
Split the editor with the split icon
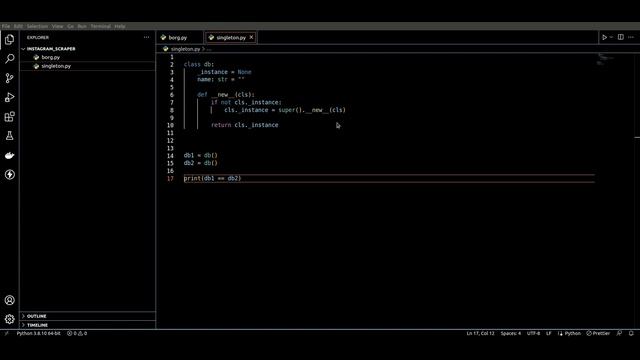pos(620,37)
